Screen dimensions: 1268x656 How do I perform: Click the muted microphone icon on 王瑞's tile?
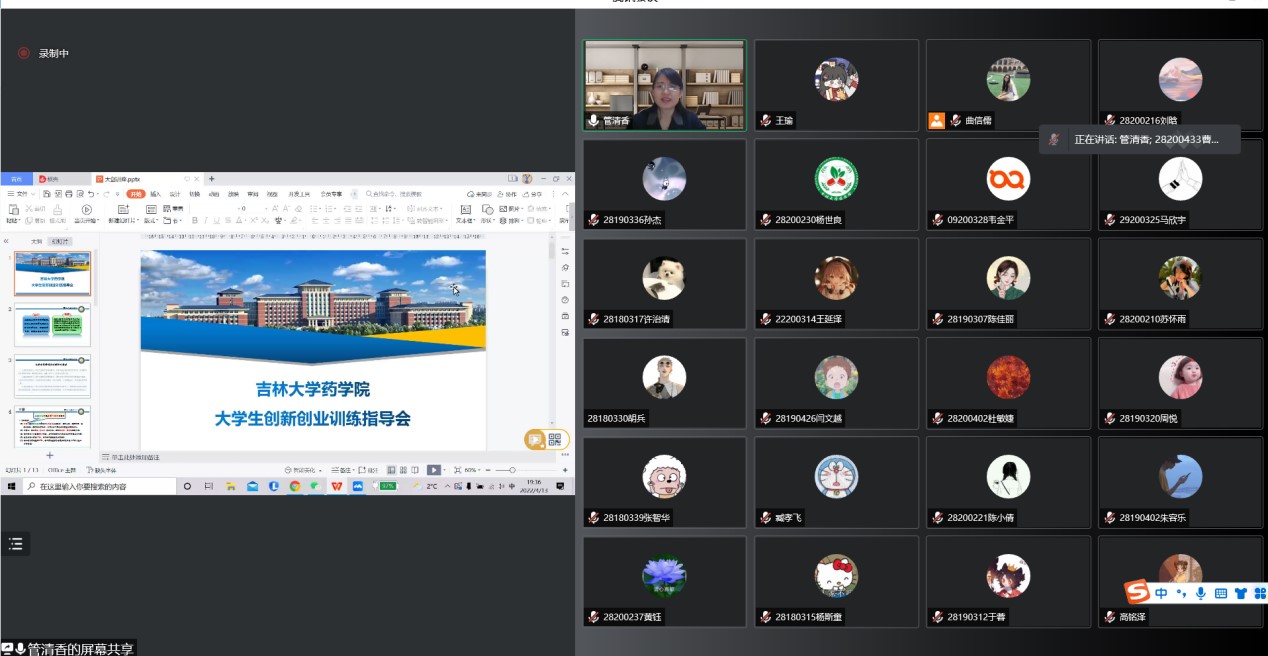pos(765,120)
